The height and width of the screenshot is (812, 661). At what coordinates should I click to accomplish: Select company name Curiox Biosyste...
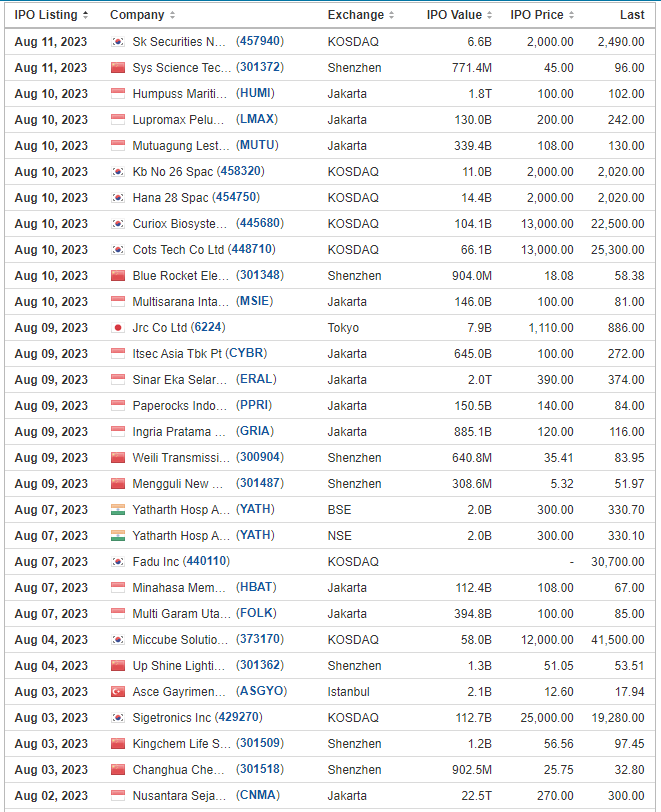pyautogui.click(x=180, y=224)
